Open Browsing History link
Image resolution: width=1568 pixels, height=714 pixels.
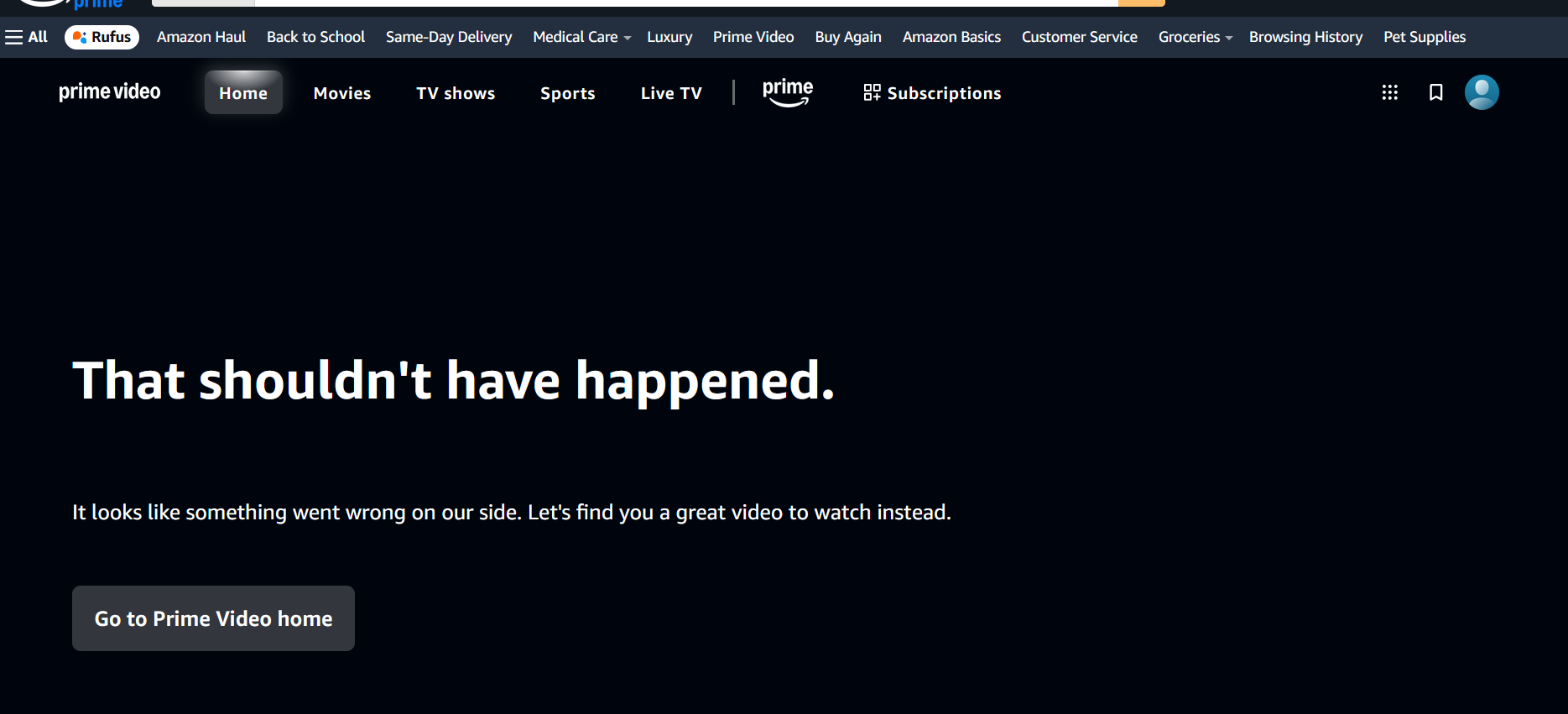point(1305,37)
